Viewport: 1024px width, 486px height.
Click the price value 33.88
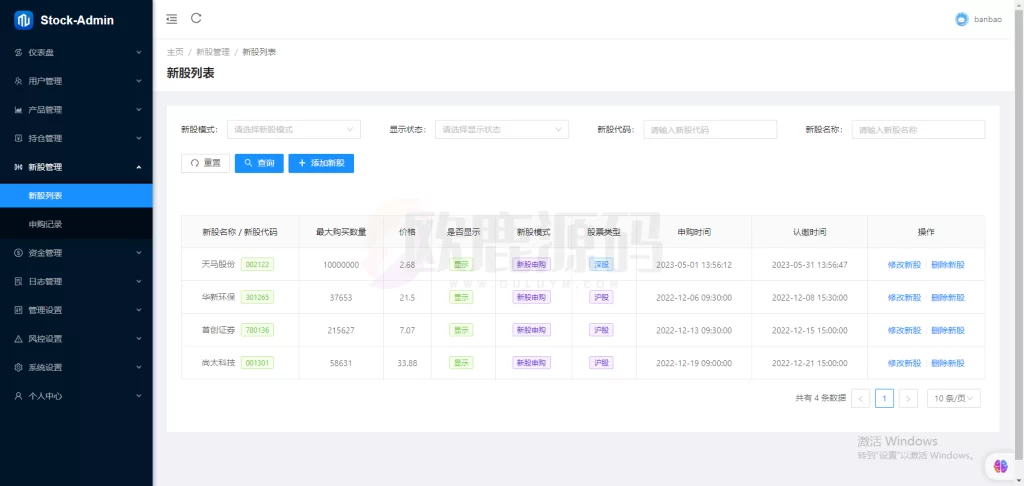(407, 363)
